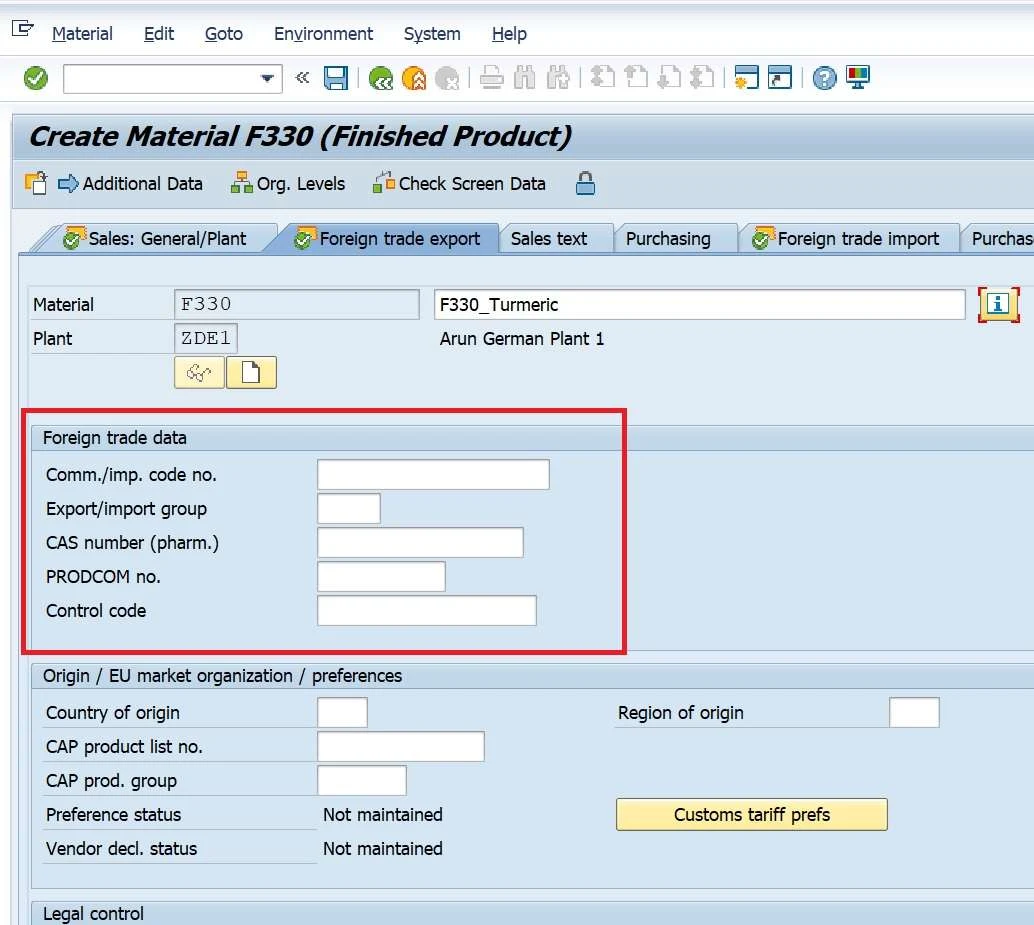1034x925 pixels.
Task: Click the Export/import group field
Action: pos(349,508)
